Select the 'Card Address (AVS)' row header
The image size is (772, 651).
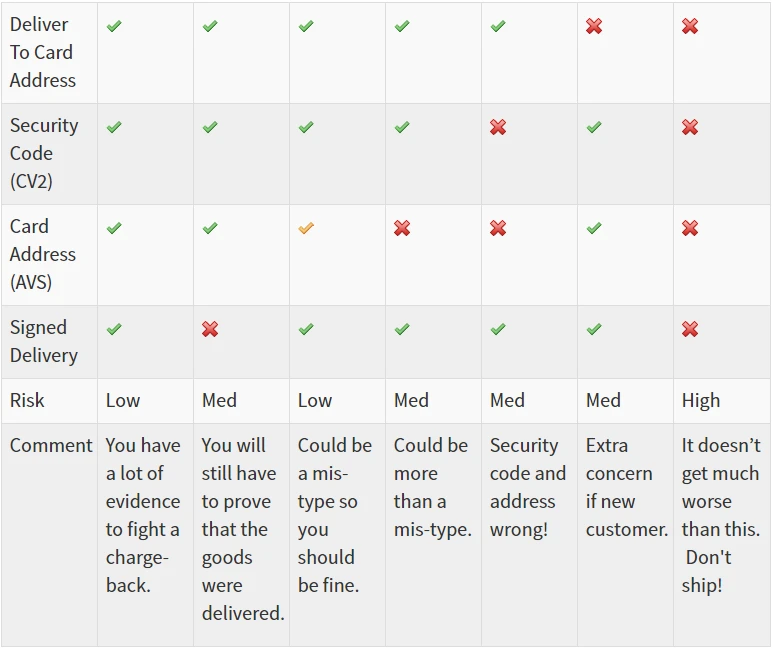49,255
